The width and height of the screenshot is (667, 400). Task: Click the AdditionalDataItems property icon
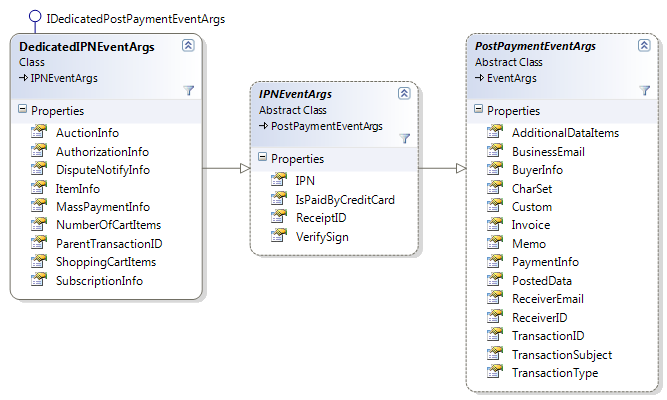point(495,132)
